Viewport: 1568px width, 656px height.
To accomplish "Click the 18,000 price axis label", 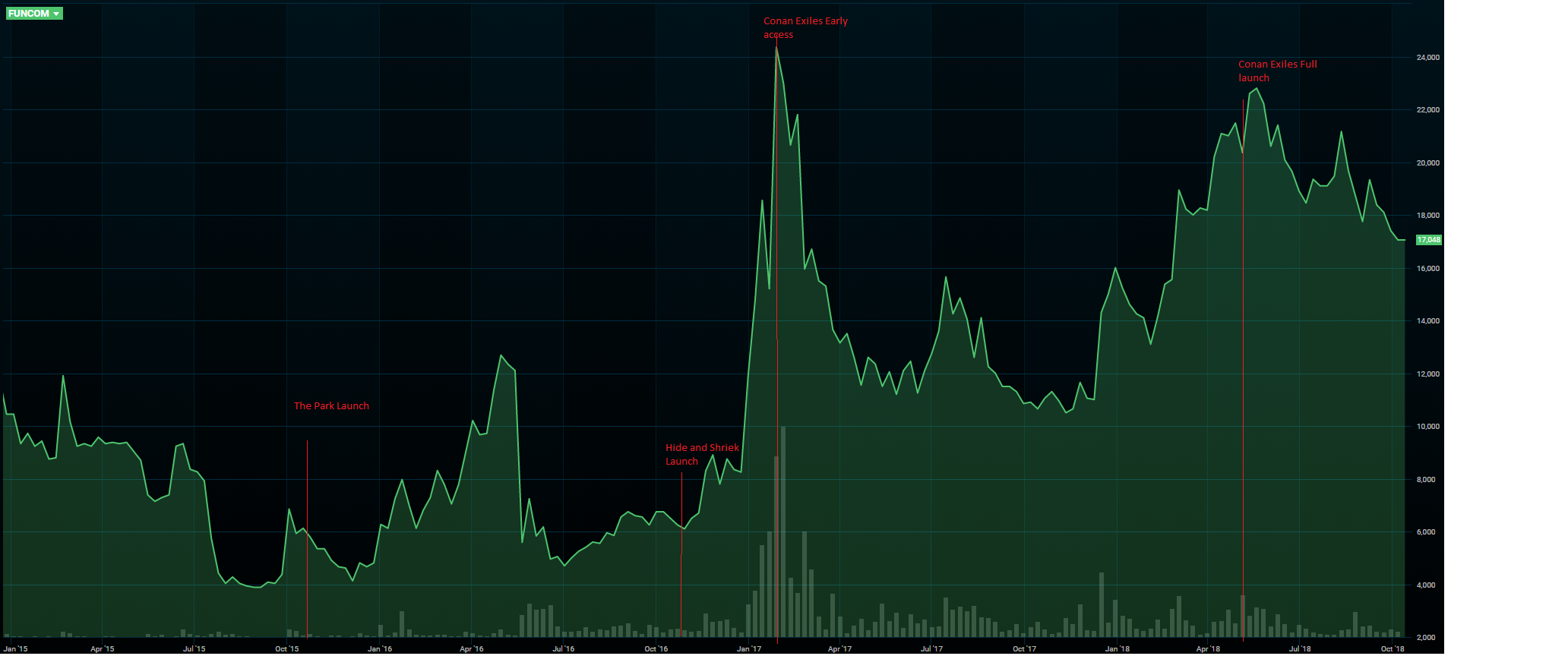I will click(1428, 216).
